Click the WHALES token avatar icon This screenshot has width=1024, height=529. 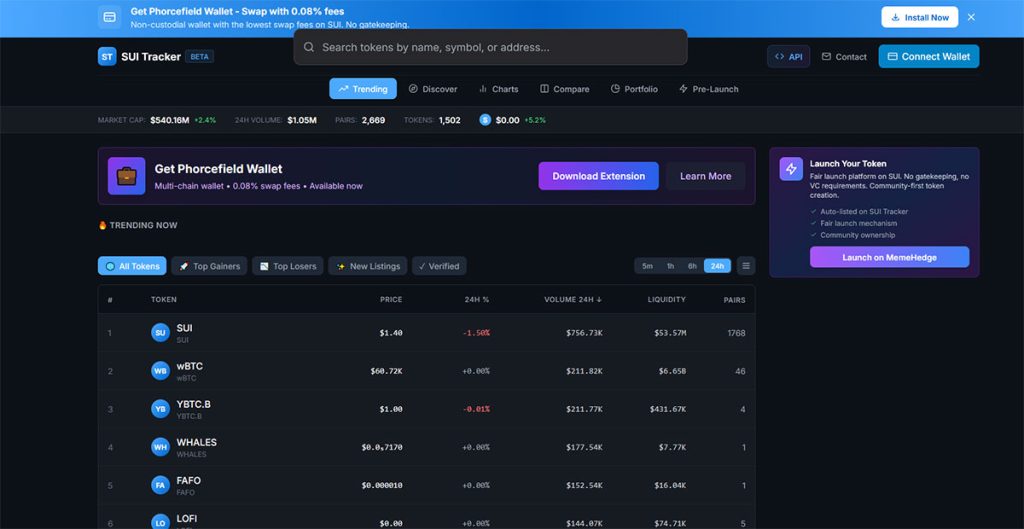(x=160, y=447)
